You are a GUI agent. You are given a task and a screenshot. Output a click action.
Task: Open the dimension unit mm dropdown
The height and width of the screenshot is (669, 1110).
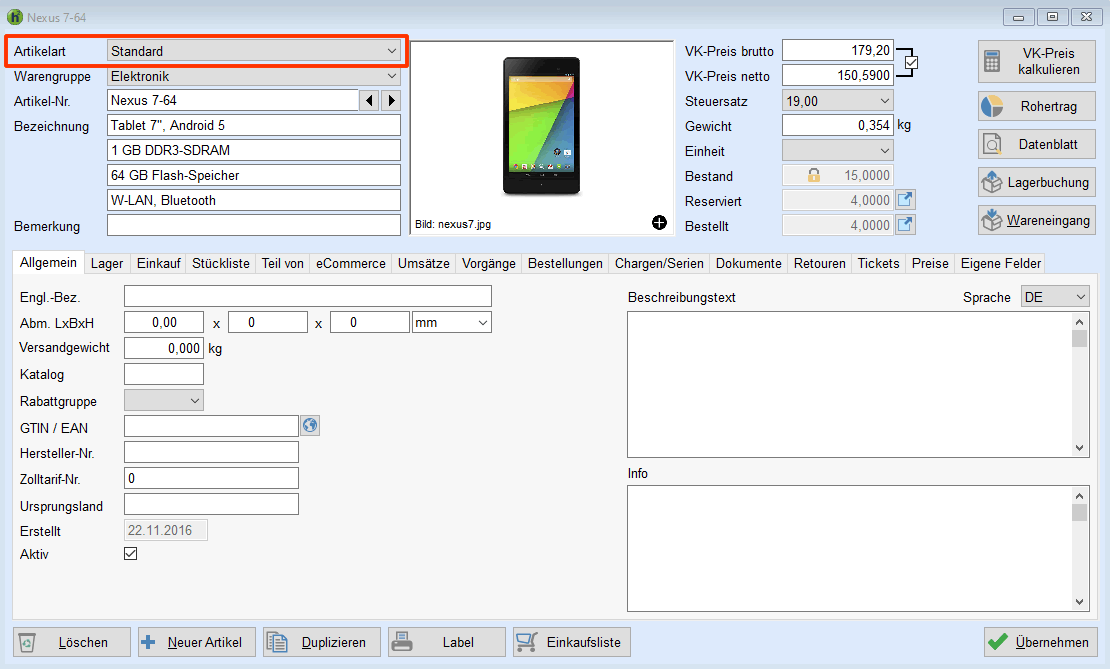pyautogui.click(x=452, y=322)
